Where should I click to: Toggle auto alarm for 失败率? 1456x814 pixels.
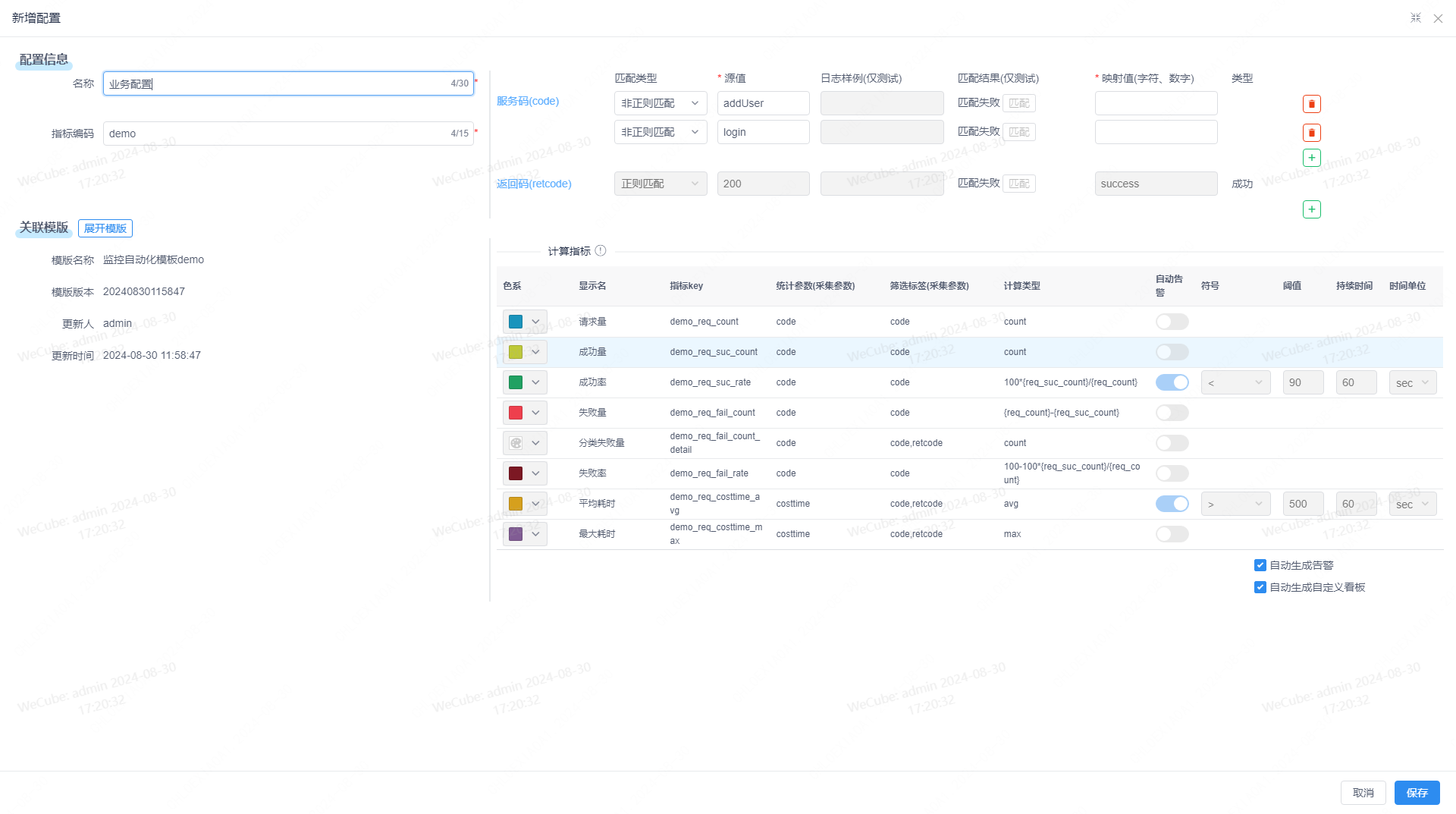click(1172, 473)
